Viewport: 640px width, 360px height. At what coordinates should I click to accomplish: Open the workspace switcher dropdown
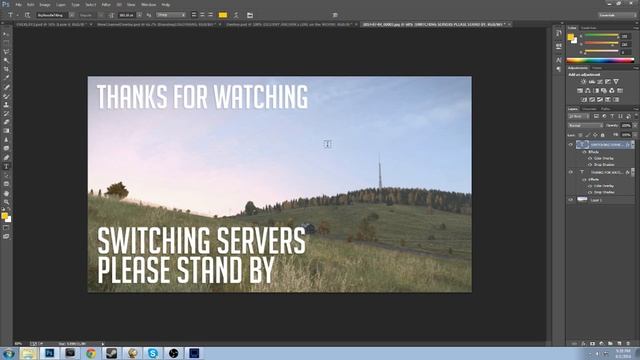[617, 15]
